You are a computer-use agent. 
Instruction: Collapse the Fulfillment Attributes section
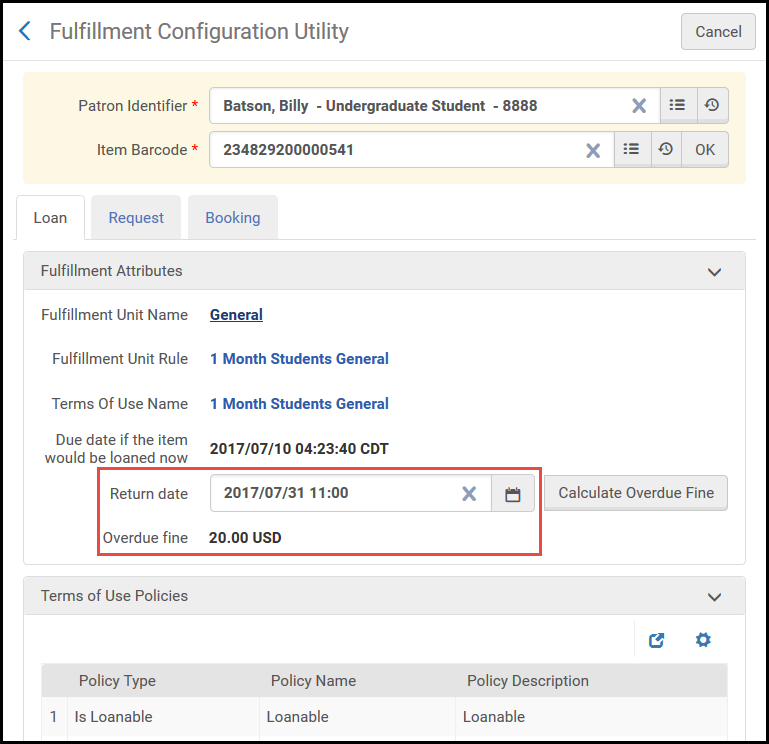[715, 272]
